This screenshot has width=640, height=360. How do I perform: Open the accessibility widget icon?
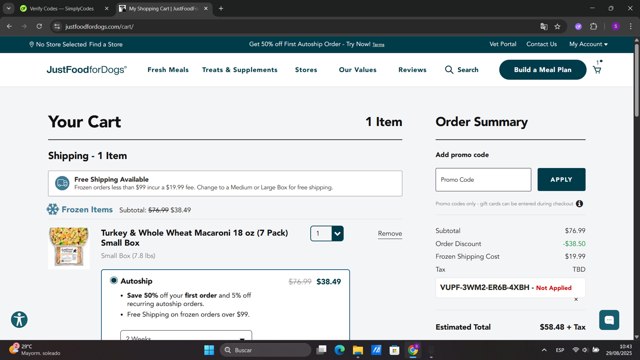click(x=19, y=319)
